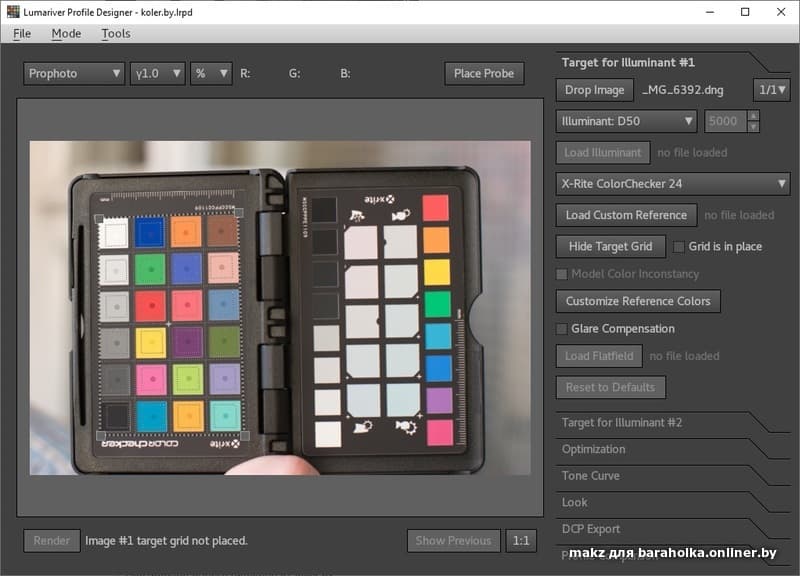Collapse Target for Illuminant #1 section

pos(628,63)
